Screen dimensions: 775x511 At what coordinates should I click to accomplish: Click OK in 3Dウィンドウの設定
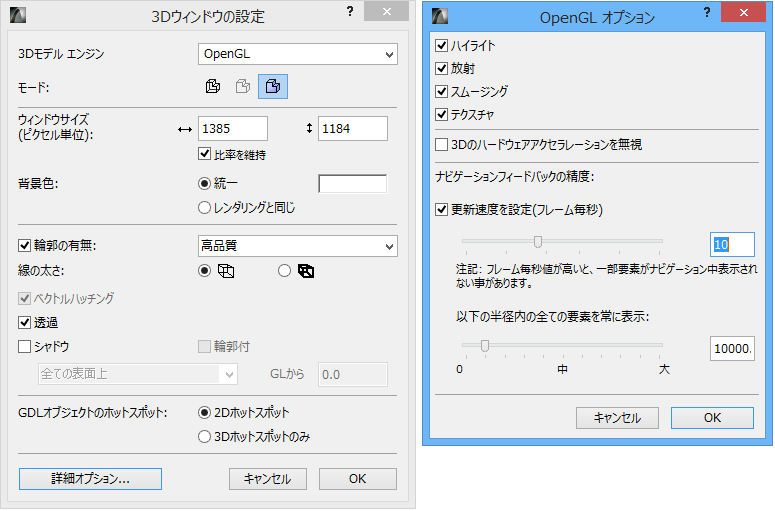pos(358,479)
